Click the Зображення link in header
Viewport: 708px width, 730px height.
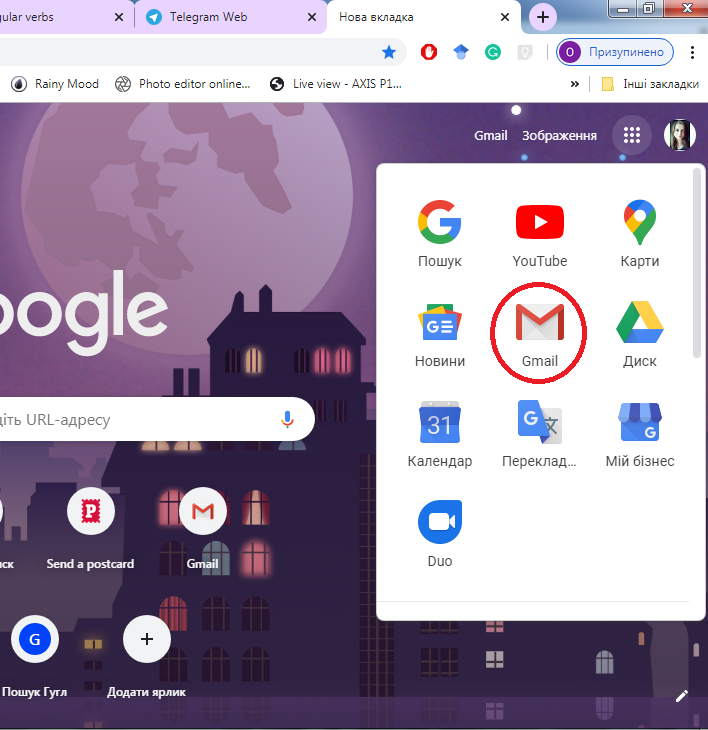(x=559, y=135)
